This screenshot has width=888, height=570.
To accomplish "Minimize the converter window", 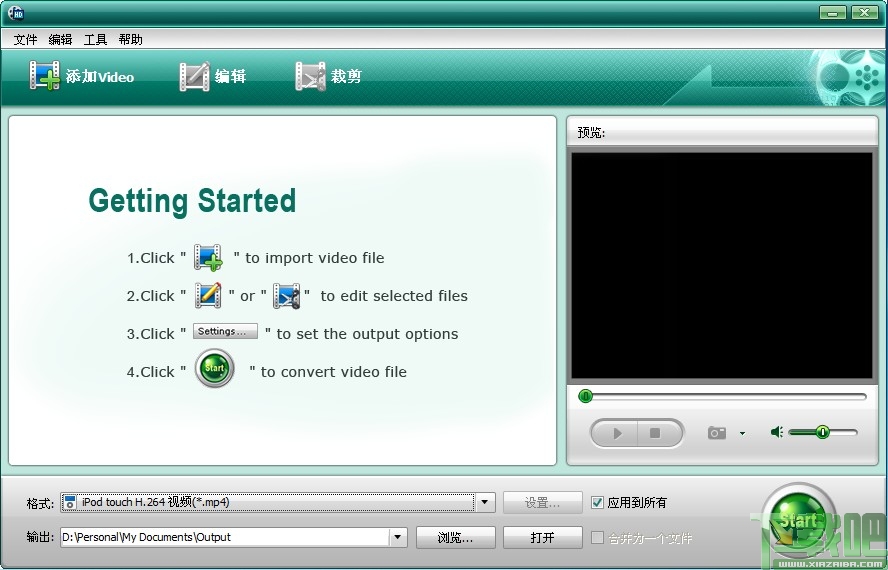I will click(x=832, y=12).
